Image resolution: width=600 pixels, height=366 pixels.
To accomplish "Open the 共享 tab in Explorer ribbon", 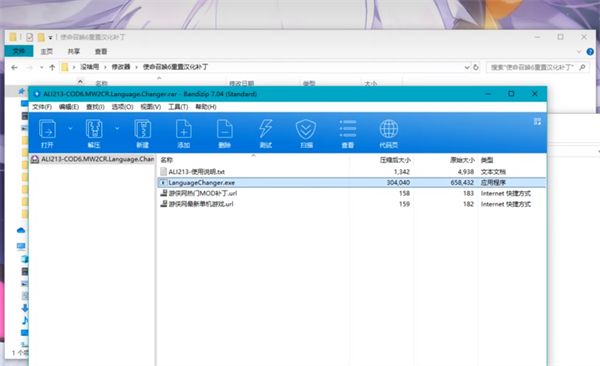I will tap(74, 51).
